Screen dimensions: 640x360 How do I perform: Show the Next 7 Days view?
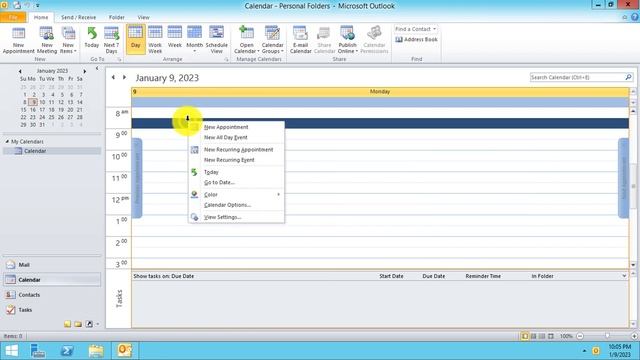tap(111, 40)
